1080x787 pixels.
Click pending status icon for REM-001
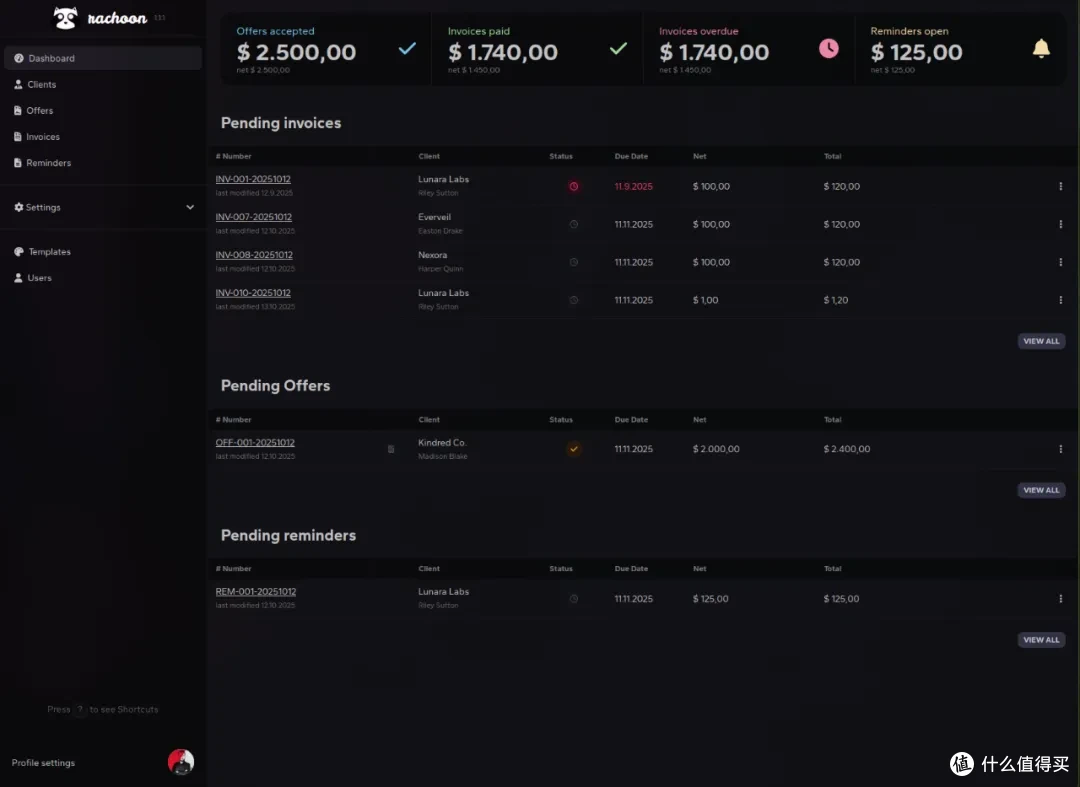pyautogui.click(x=574, y=599)
